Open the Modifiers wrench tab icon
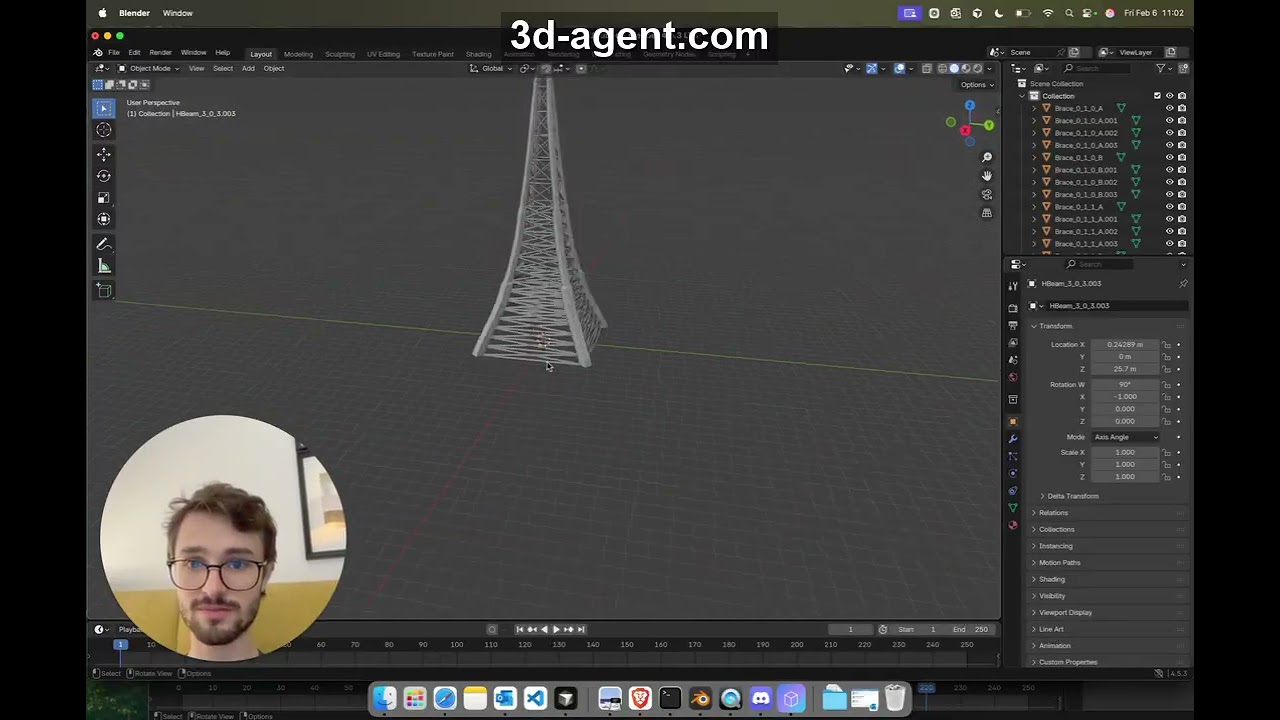 point(1013,439)
